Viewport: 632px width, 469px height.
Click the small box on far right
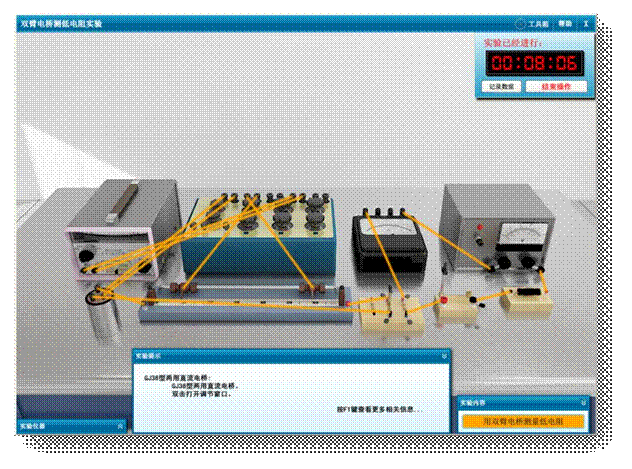click(x=525, y=298)
